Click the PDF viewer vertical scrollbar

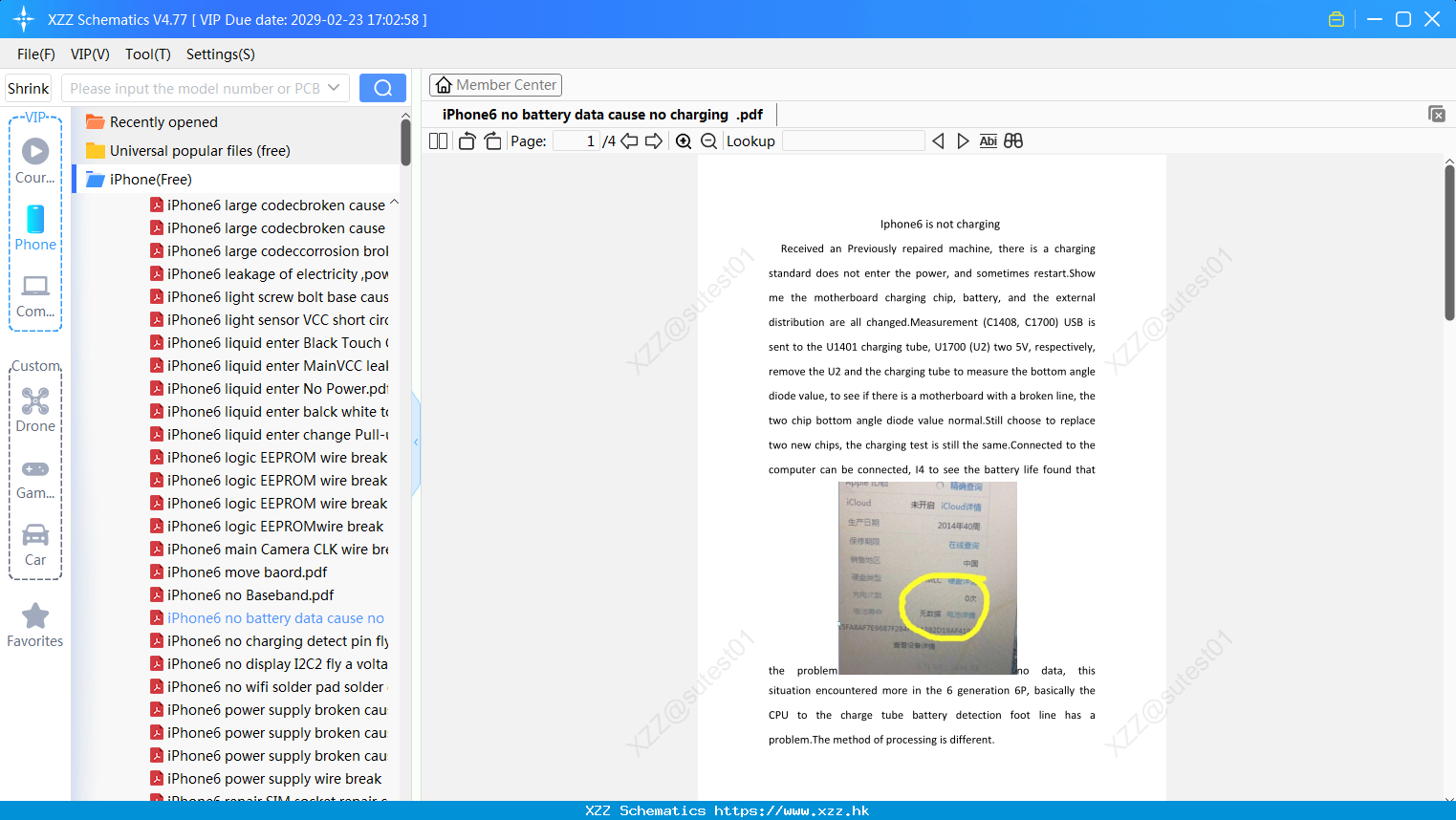click(x=1449, y=244)
